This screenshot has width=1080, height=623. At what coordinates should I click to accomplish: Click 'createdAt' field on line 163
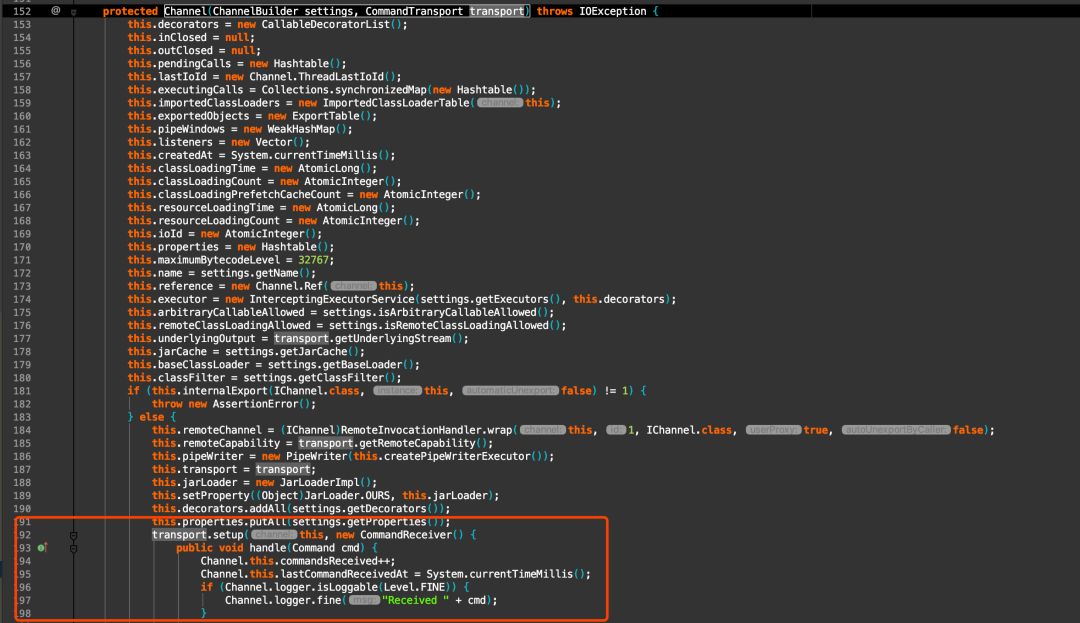[x=185, y=156]
